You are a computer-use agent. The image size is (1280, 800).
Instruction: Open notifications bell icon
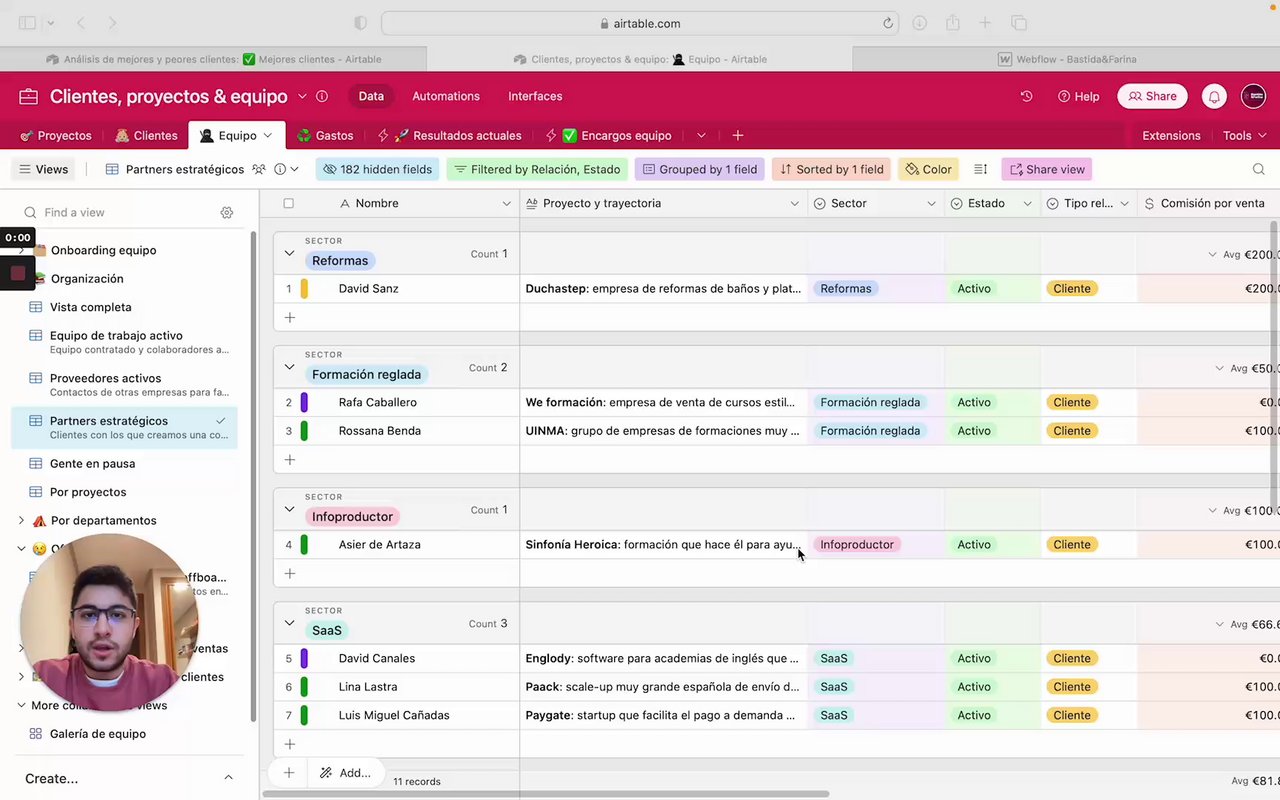tap(1214, 96)
